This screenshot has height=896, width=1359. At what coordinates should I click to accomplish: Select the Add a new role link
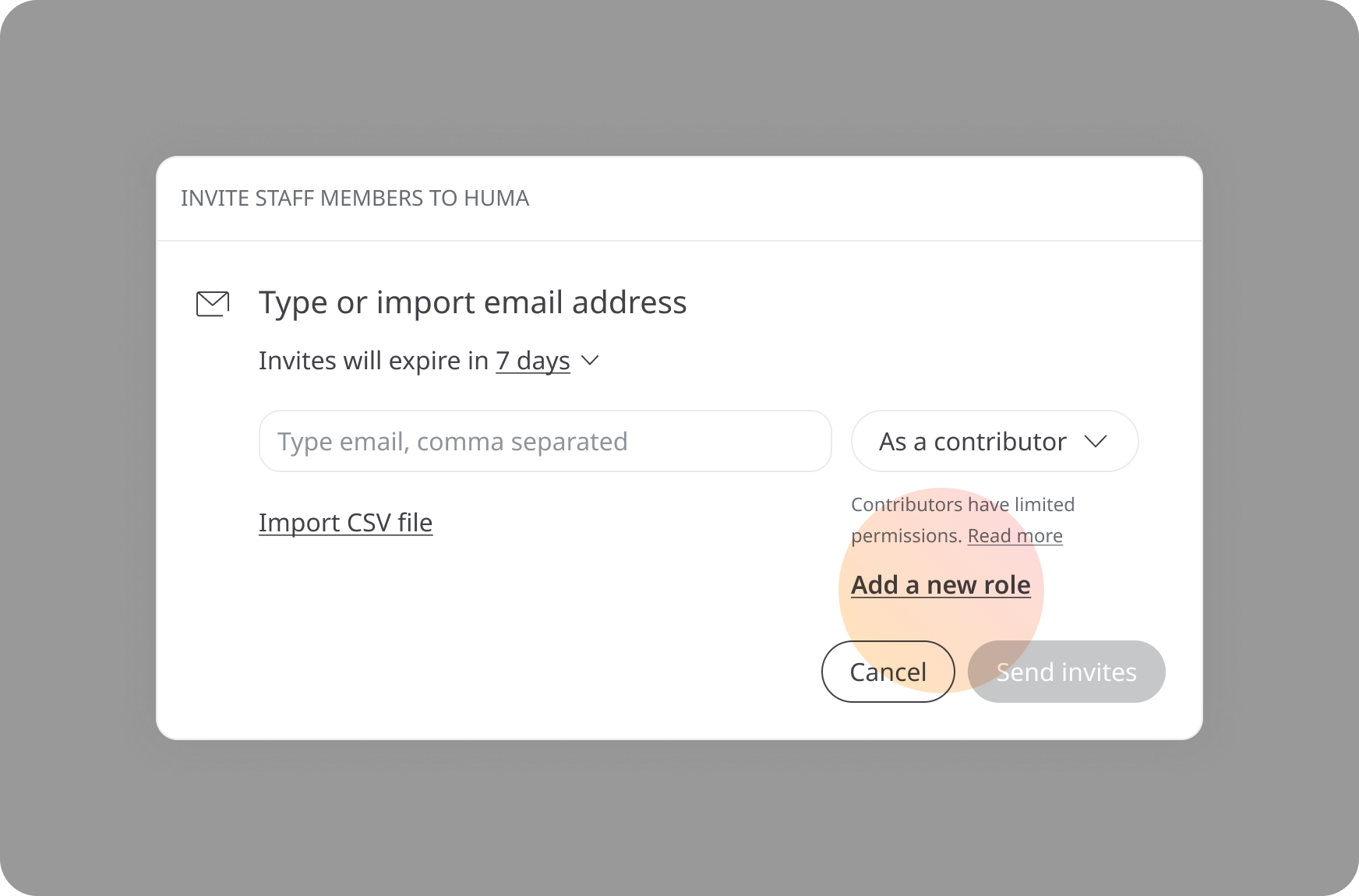pos(941,585)
